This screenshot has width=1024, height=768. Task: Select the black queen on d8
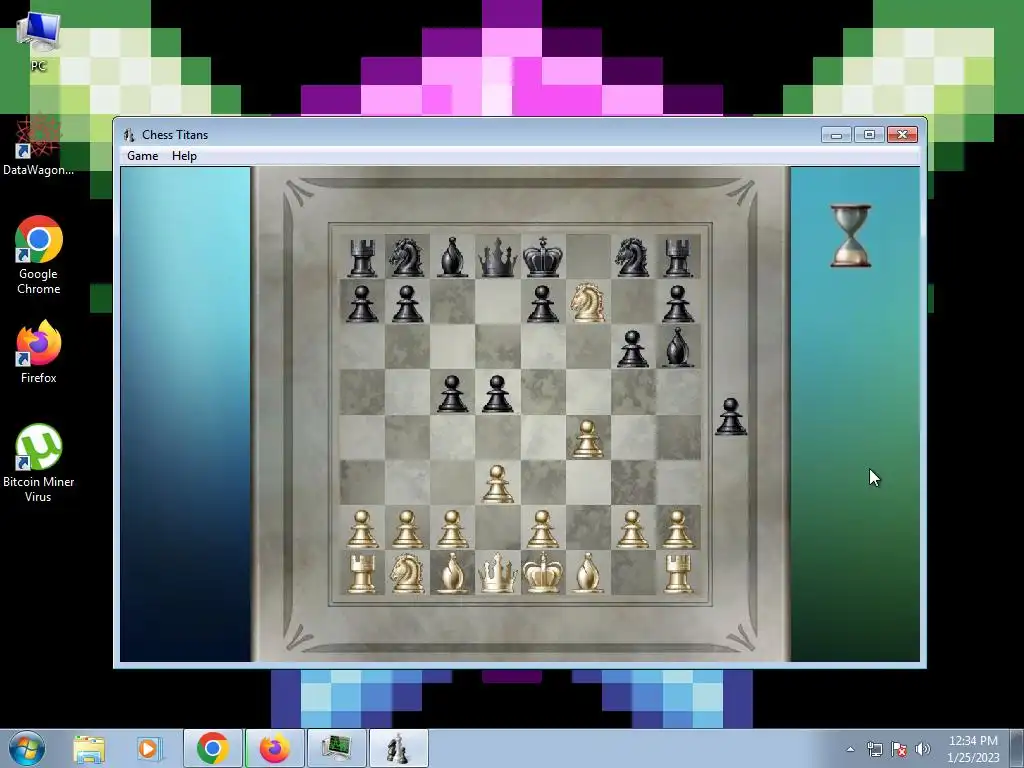click(498, 257)
